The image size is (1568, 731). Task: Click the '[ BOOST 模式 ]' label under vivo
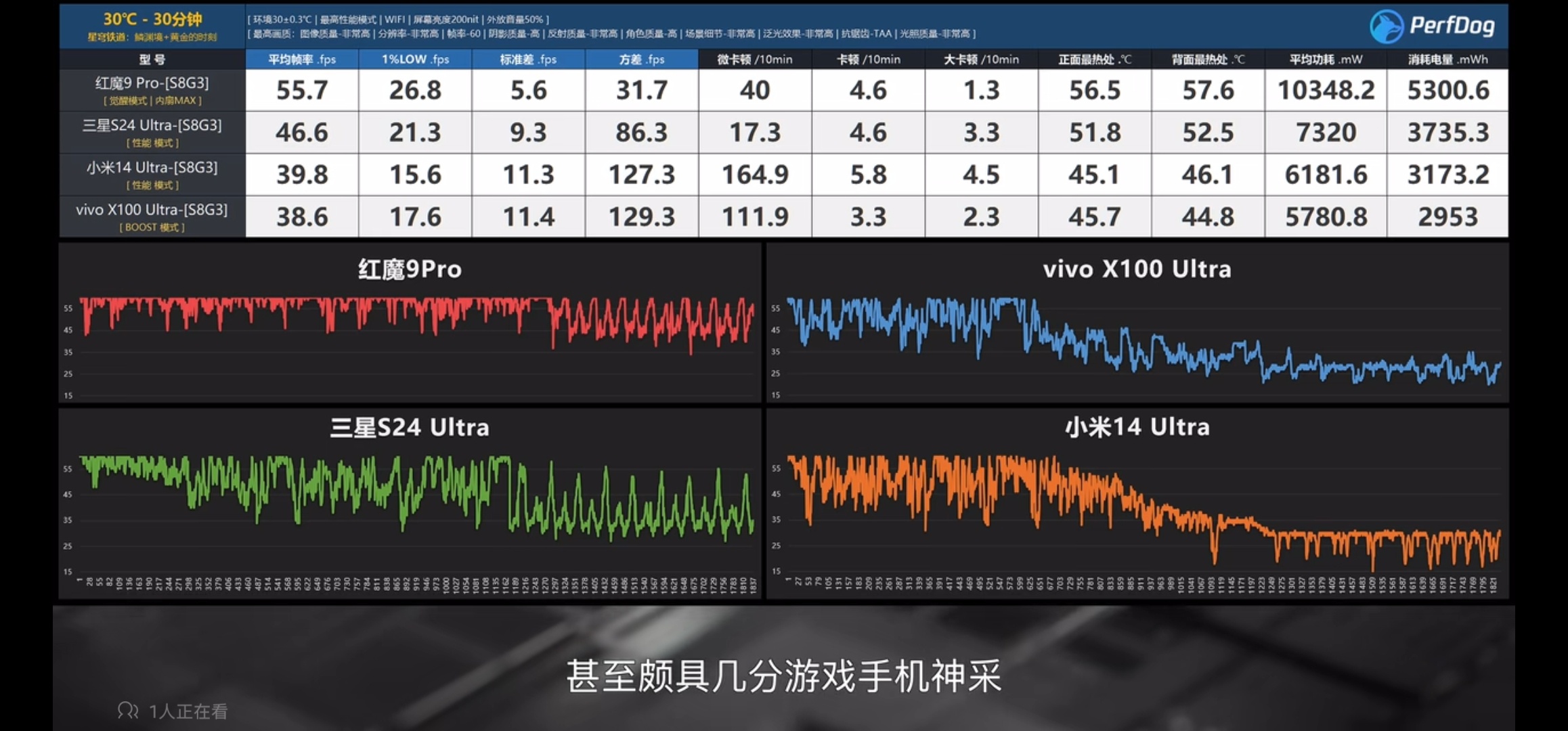coord(152,227)
